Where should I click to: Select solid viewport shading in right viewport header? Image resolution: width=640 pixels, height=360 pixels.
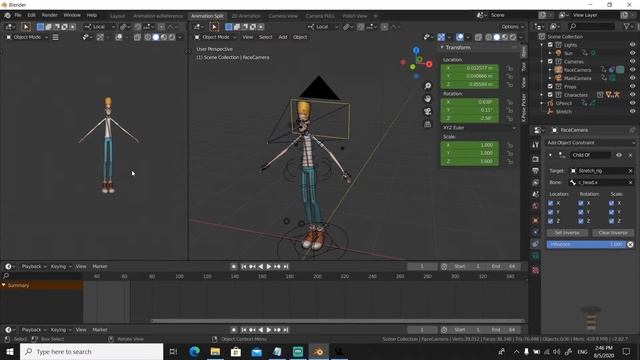(x=497, y=37)
